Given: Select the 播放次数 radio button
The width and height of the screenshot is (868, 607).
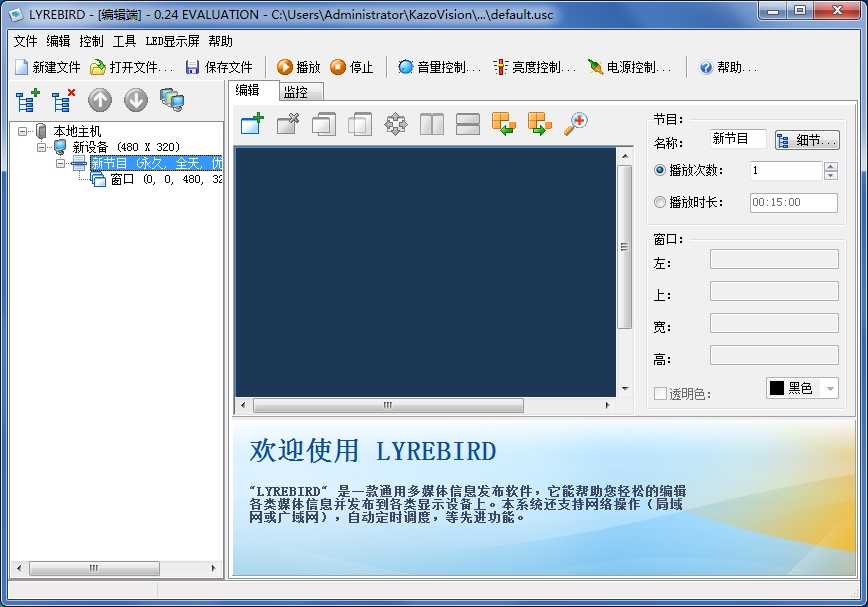Looking at the screenshot, I should click(659, 170).
